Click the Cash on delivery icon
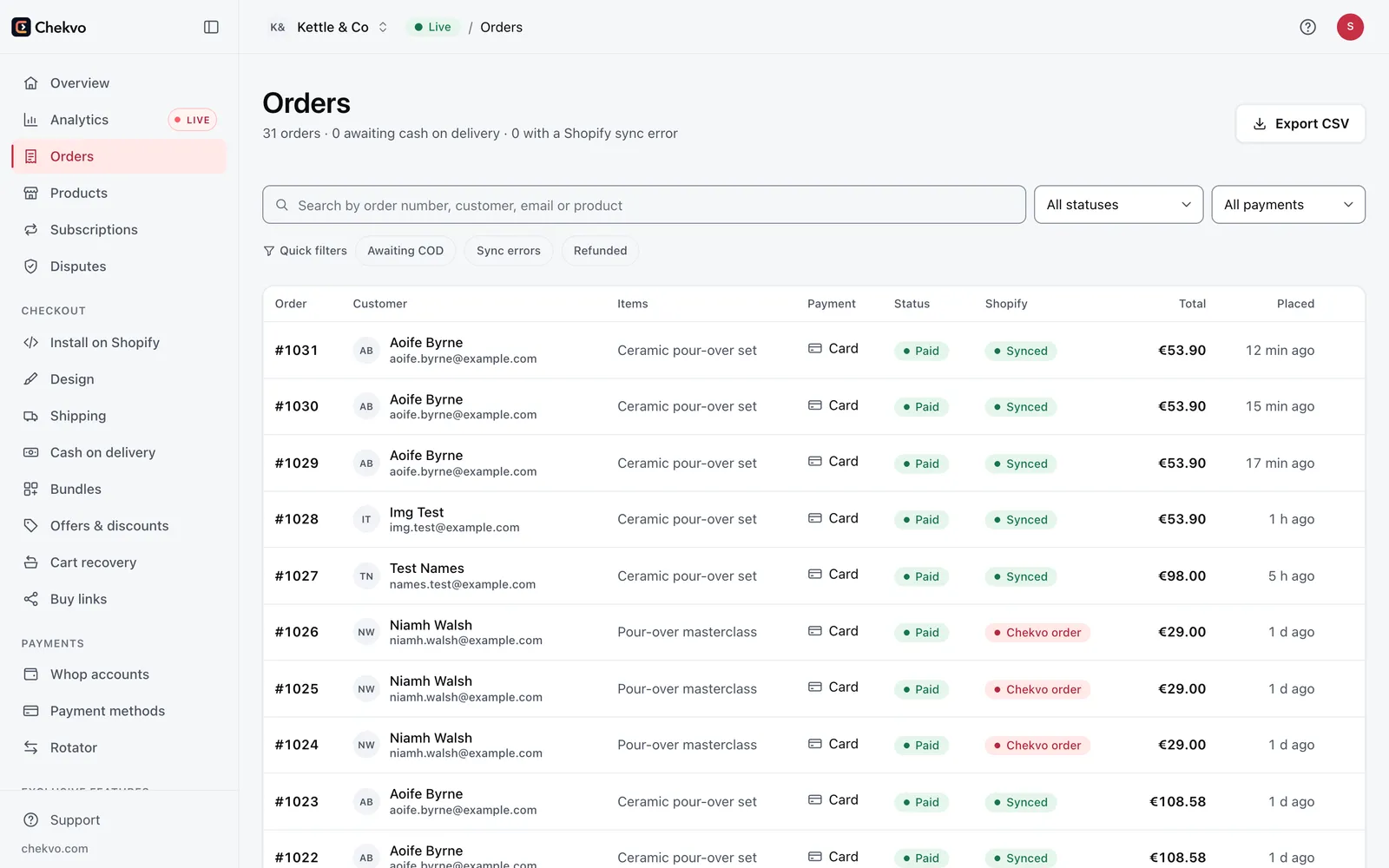Image resolution: width=1389 pixels, height=868 pixels. [x=31, y=452]
